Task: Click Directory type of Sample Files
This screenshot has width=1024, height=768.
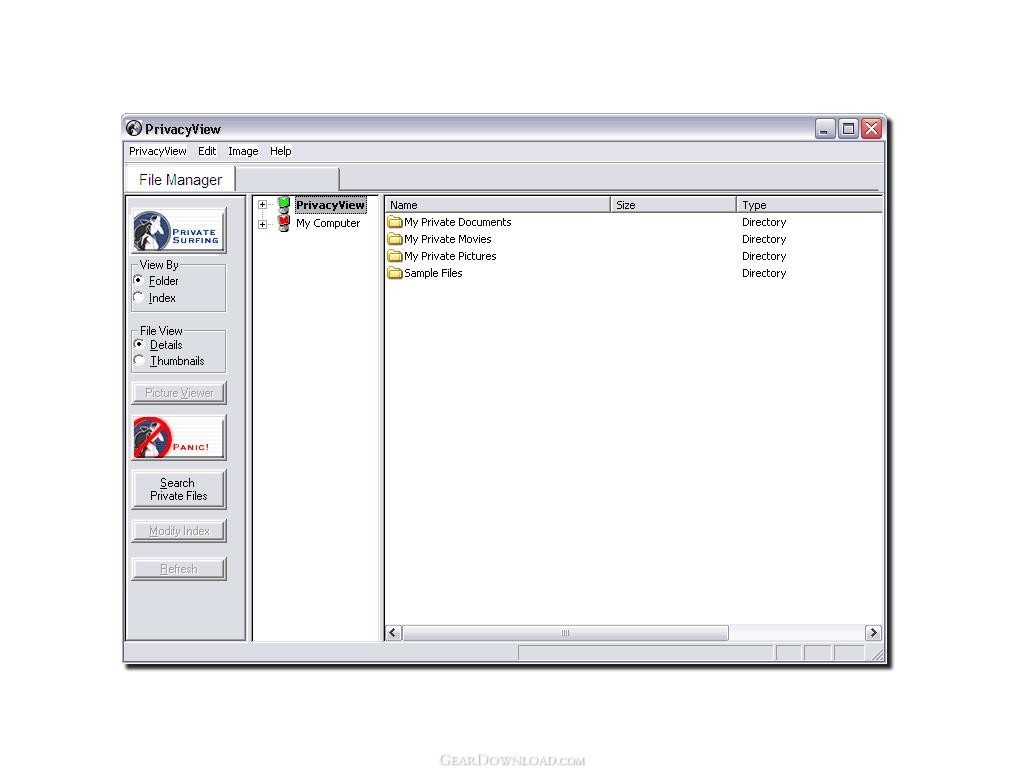Action: click(x=764, y=273)
